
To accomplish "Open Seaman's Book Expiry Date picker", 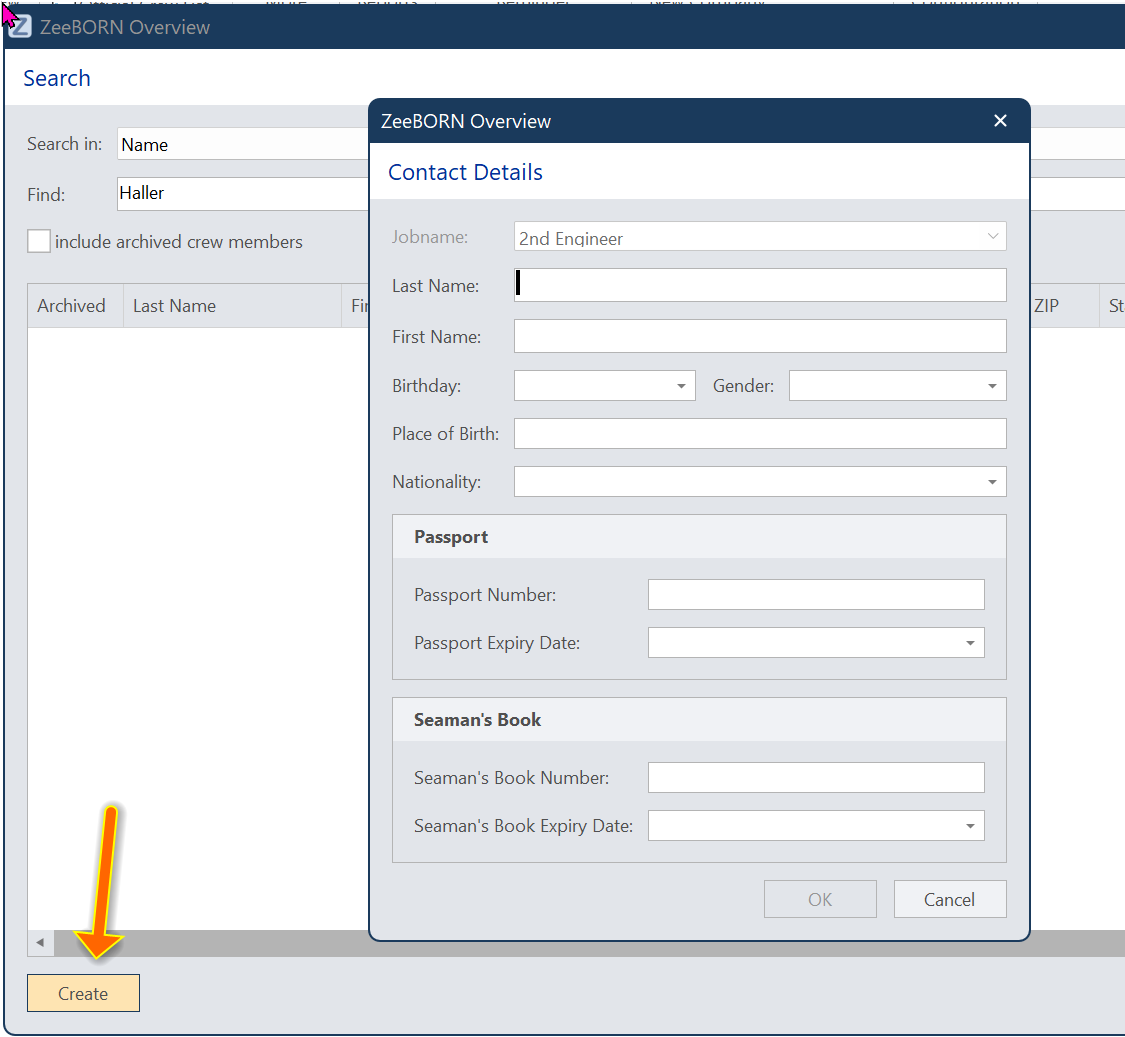I will [x=970, y=825].
